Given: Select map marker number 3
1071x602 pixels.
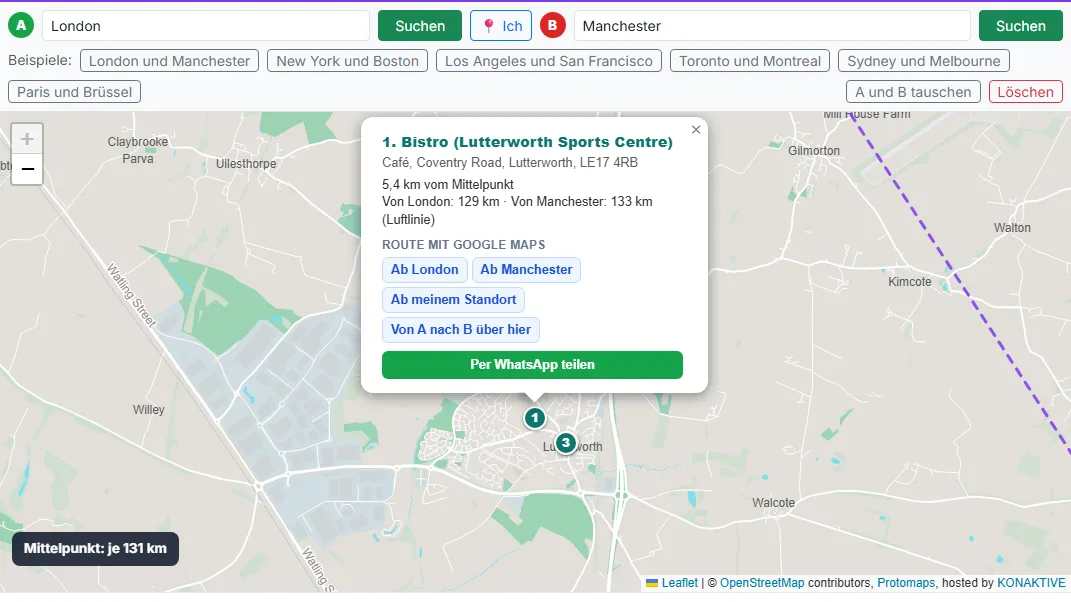Looking at the screenshot, I should [566, 443].
